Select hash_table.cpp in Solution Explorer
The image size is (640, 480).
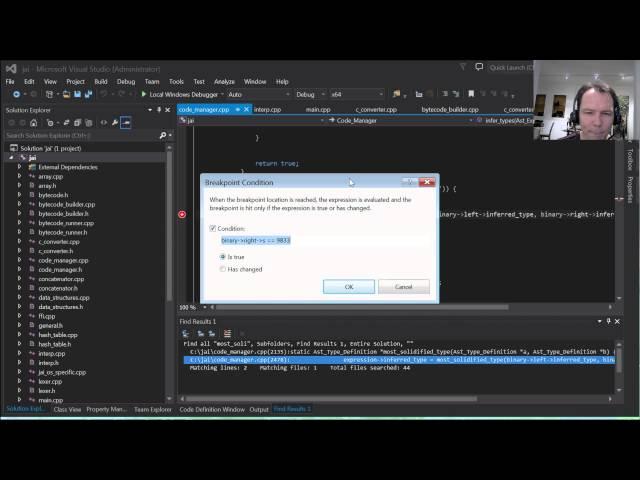point(58,335)
